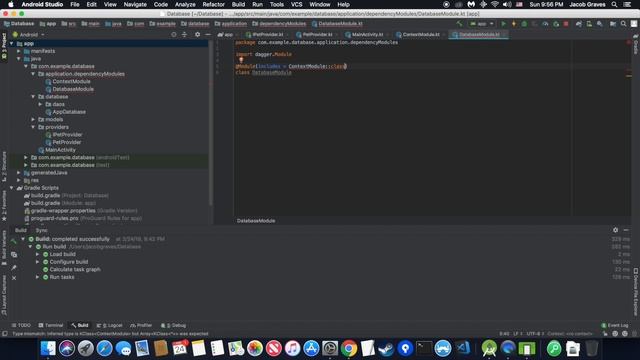This screenshot has height=360, width=640.
Task: Open the TODO tool window
Action: pyautogui.click(x=21, y=325)
